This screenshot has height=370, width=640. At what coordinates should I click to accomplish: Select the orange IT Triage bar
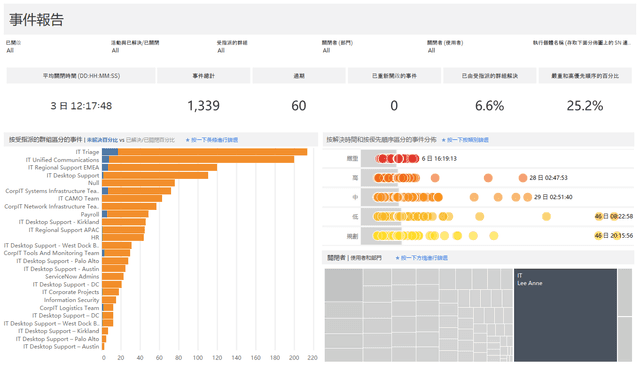click(x=212, y=152)
